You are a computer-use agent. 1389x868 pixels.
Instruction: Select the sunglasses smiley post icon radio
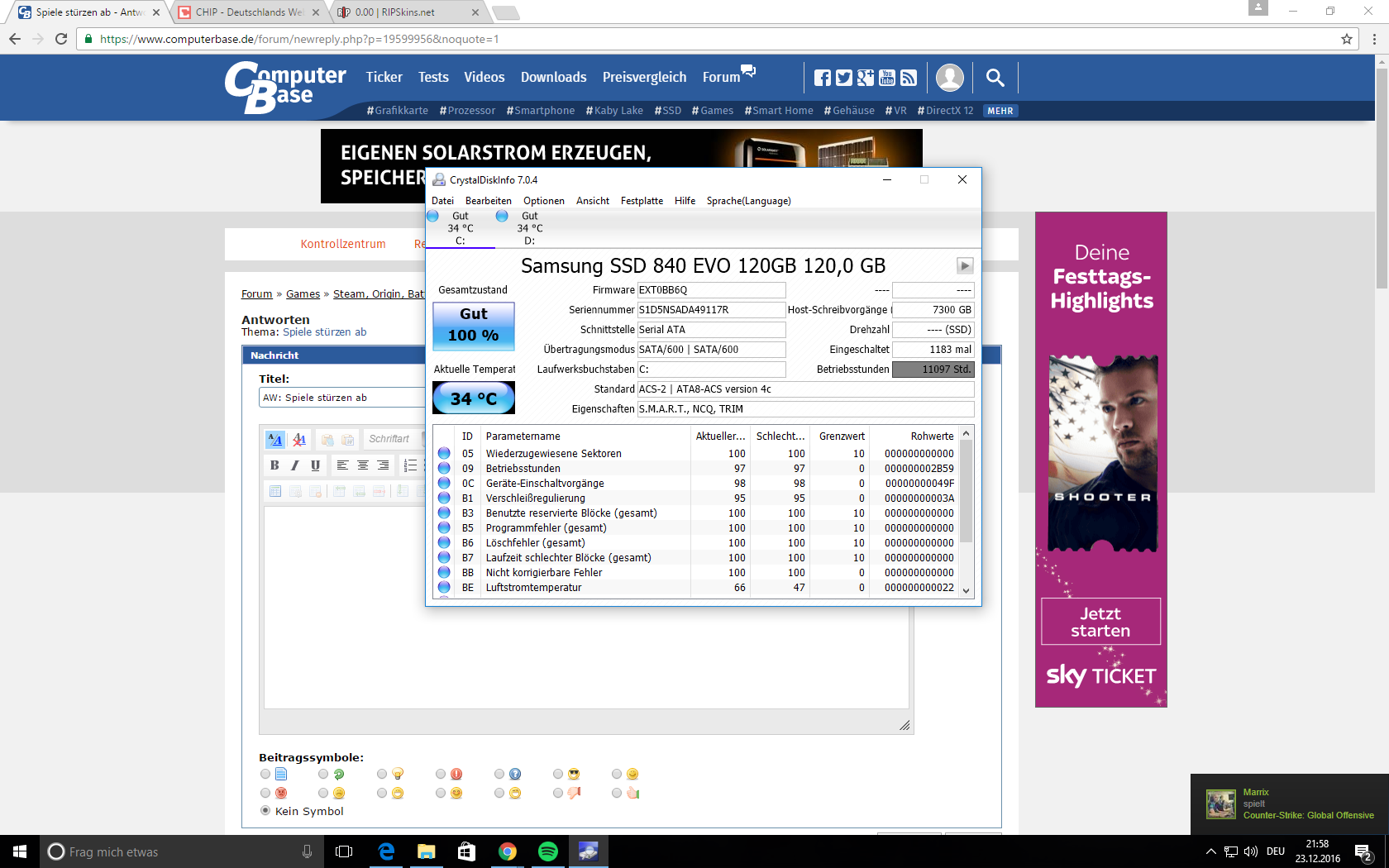point(558,774)
